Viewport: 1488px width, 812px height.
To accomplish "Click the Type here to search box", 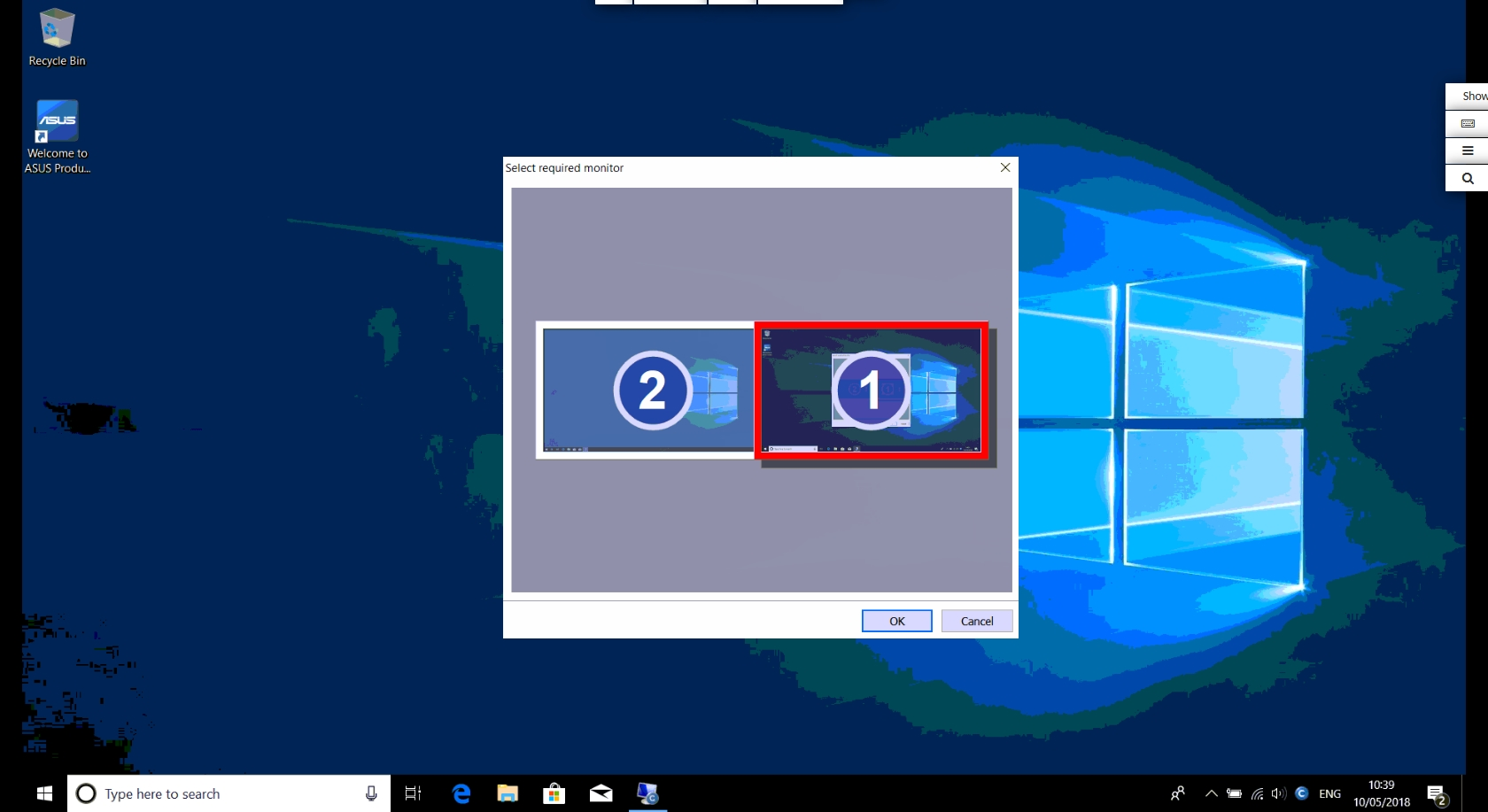I will coord(229,793).
